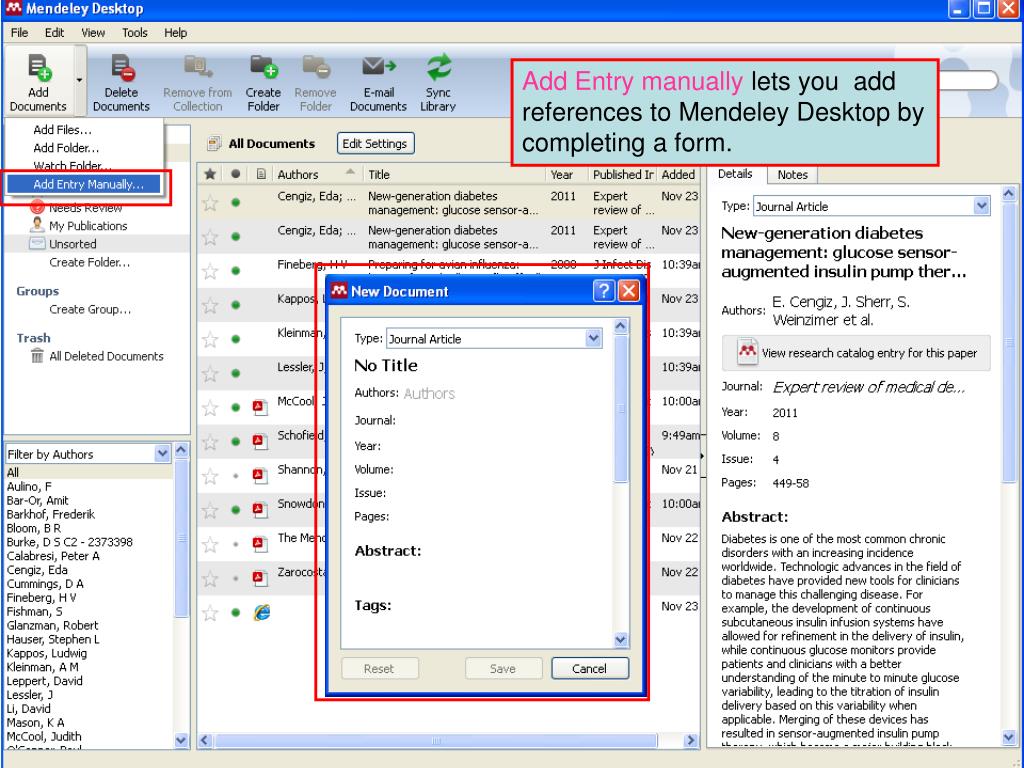Open PDF icon on Schofield row

click(260, 441)
